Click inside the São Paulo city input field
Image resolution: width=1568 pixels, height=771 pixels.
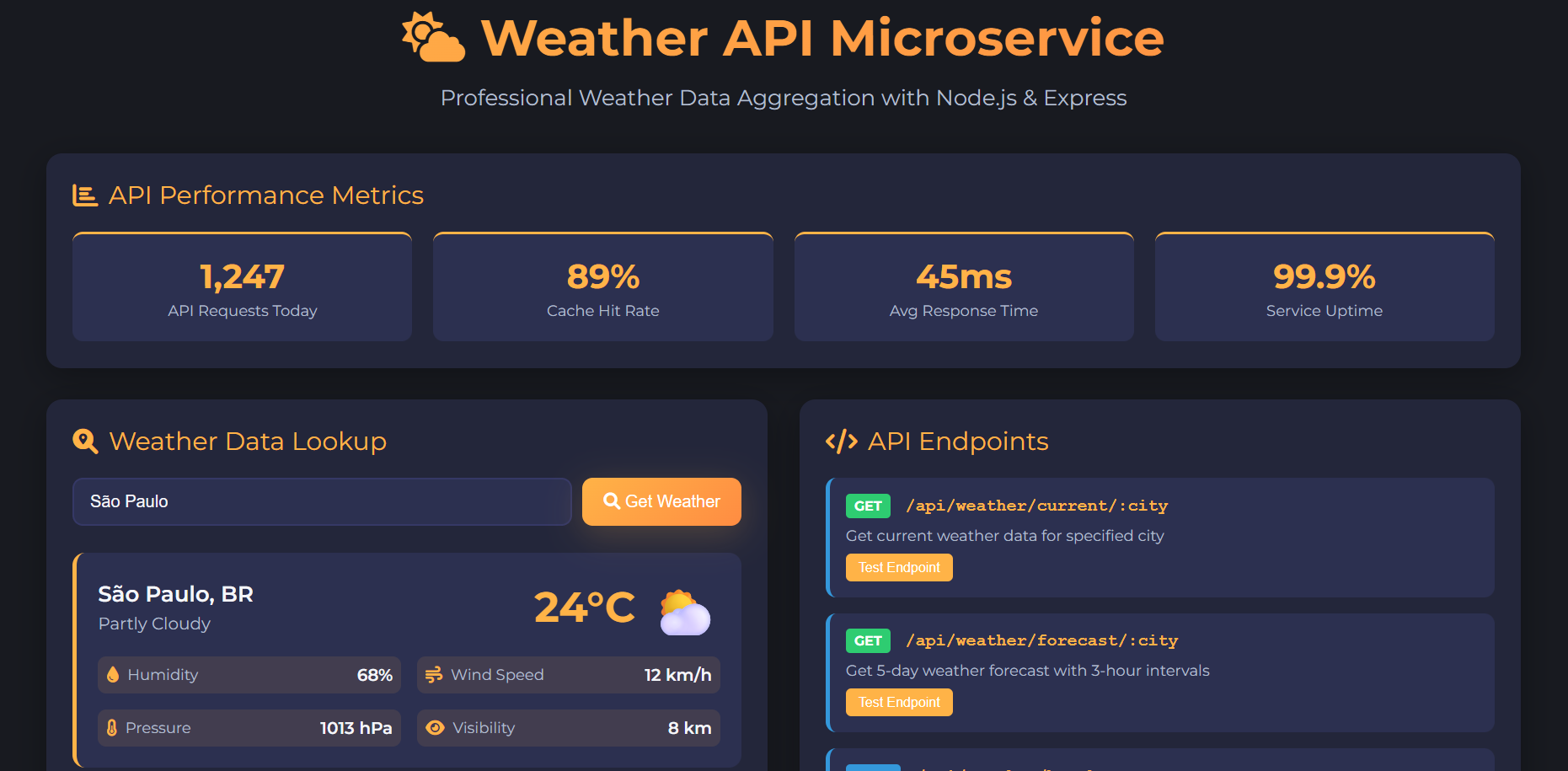320,501
